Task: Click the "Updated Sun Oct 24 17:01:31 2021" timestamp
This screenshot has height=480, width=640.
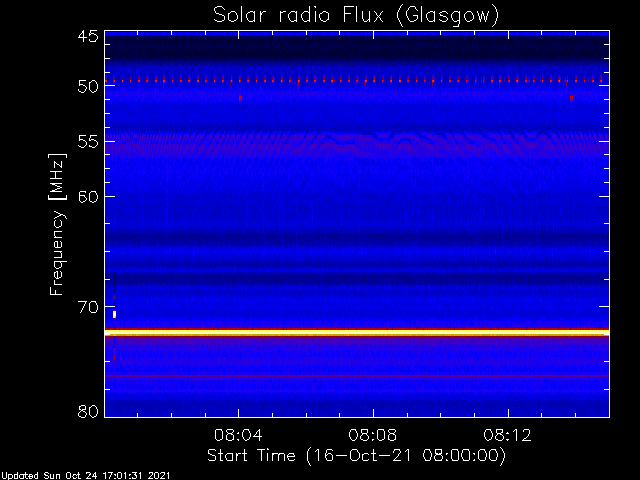Action: 85,476
